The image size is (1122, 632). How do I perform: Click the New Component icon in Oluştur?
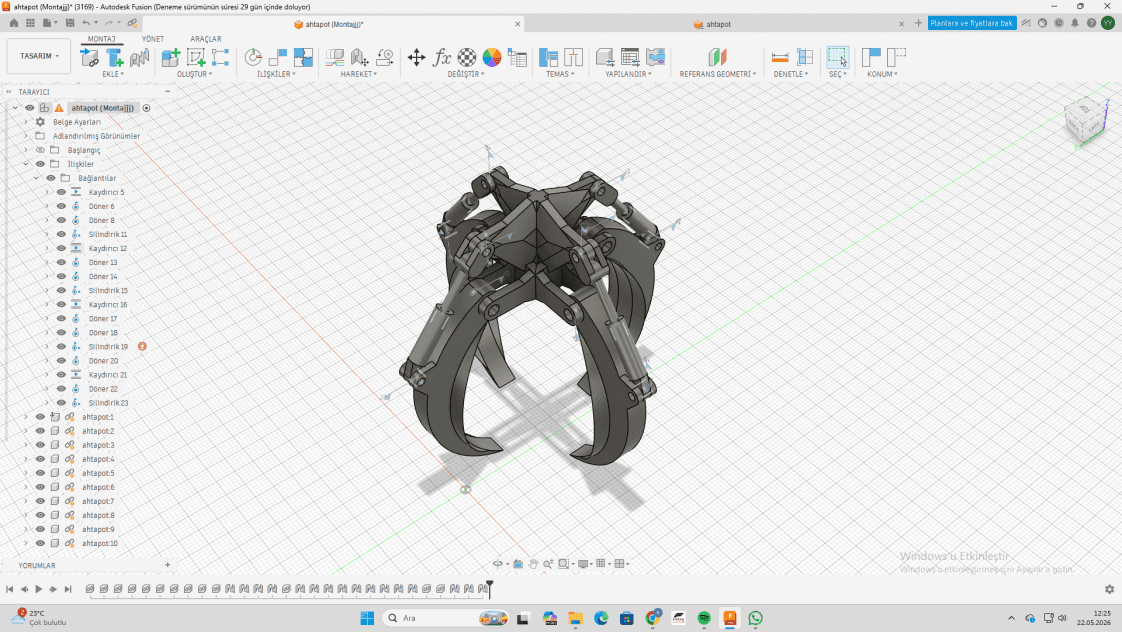pos(170,57)
